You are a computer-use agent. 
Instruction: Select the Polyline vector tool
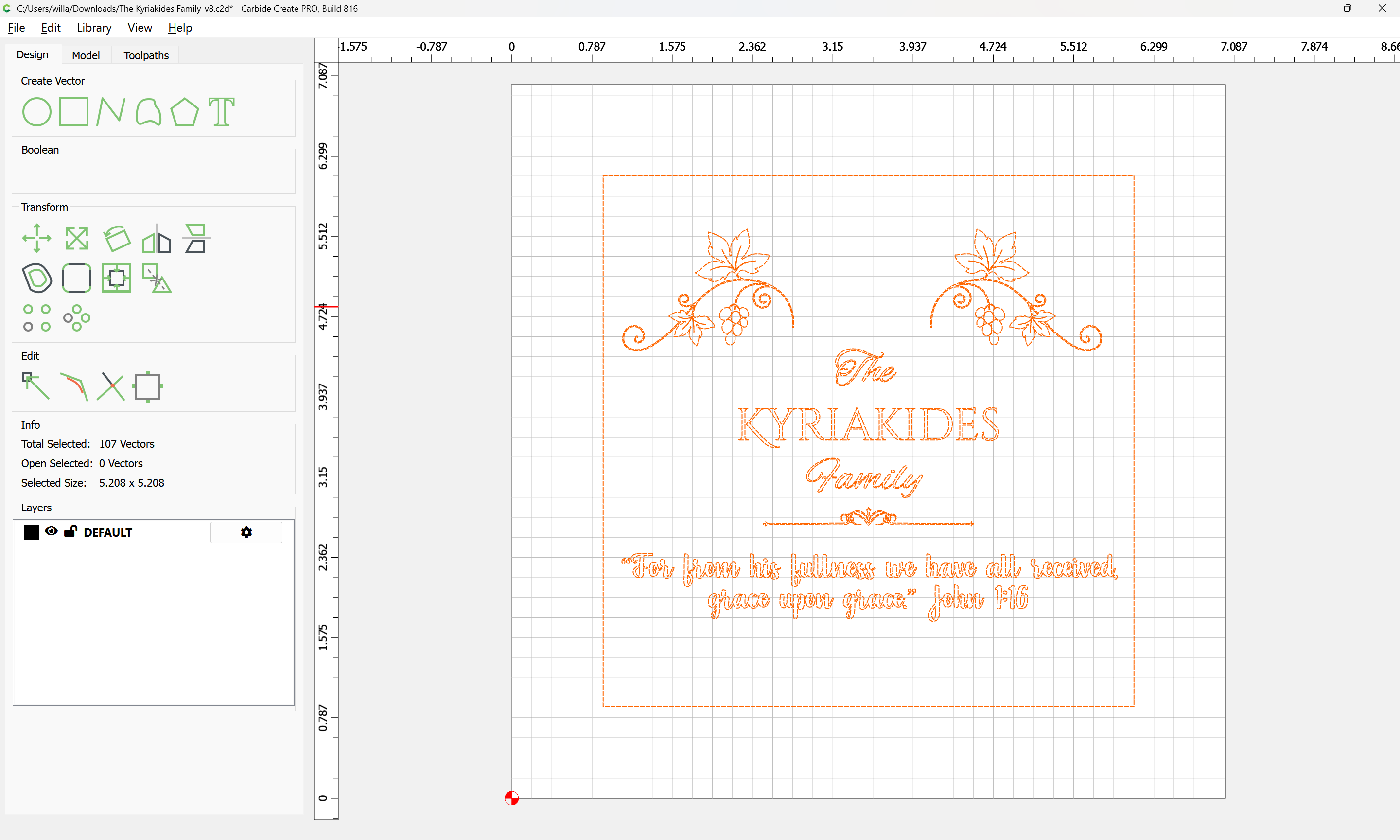coord(111,111)
